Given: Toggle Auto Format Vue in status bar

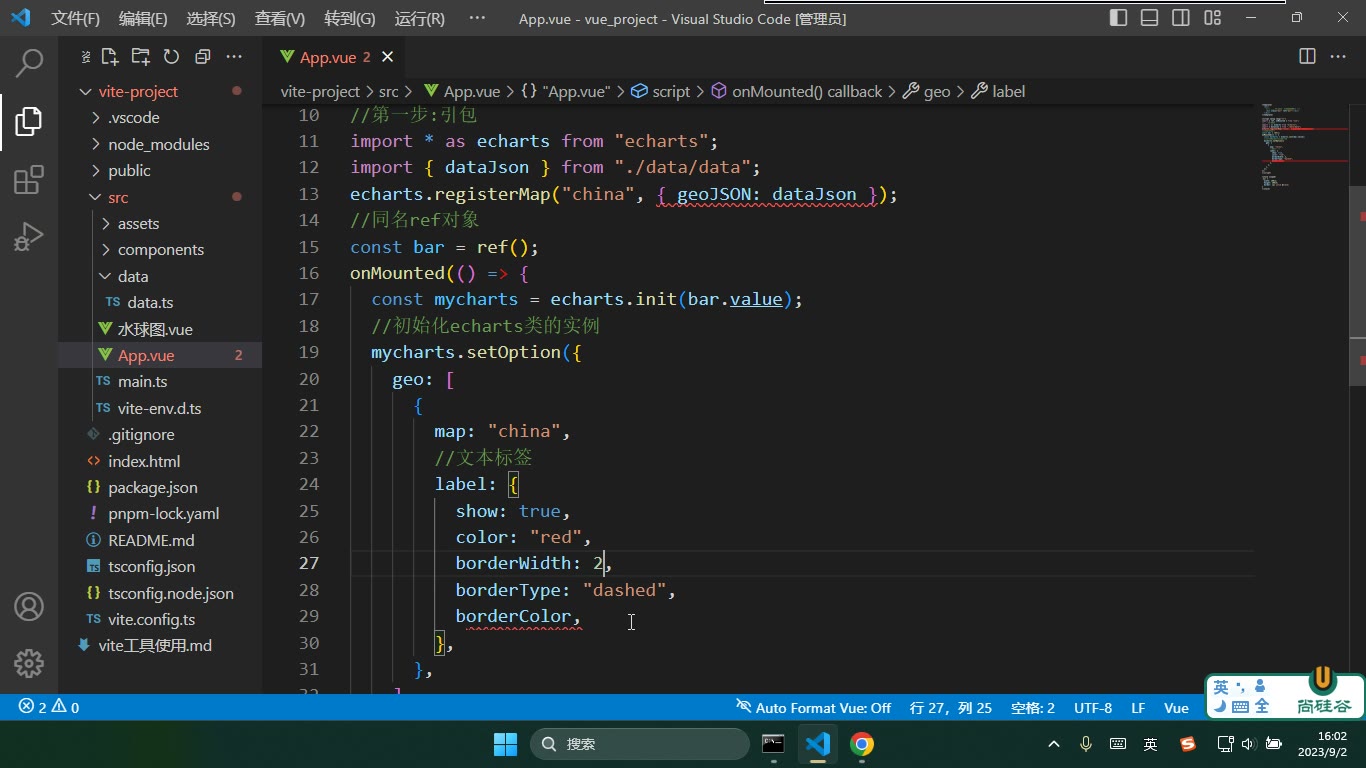Looking at the screenshot, I should 813,707.
